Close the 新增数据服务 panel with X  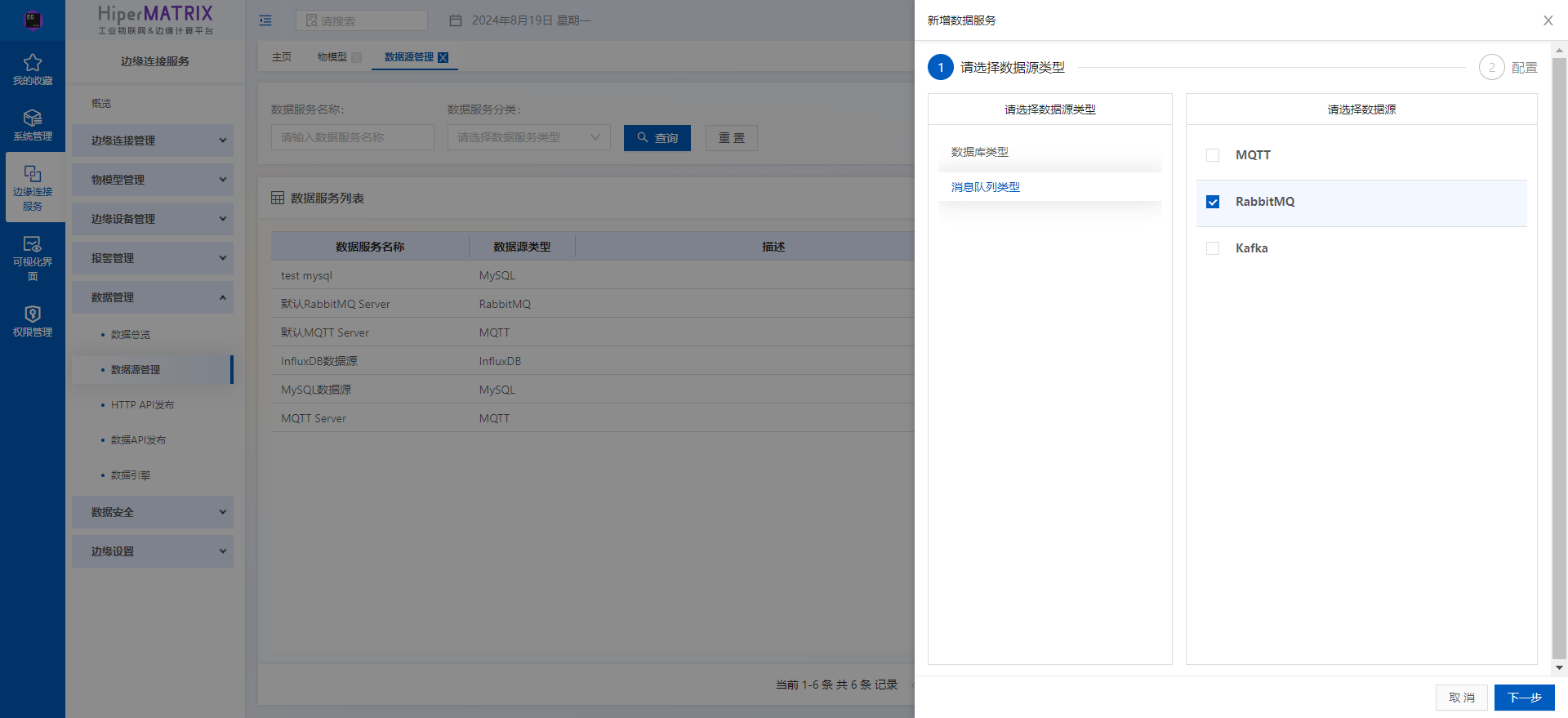pos(1548,20)
